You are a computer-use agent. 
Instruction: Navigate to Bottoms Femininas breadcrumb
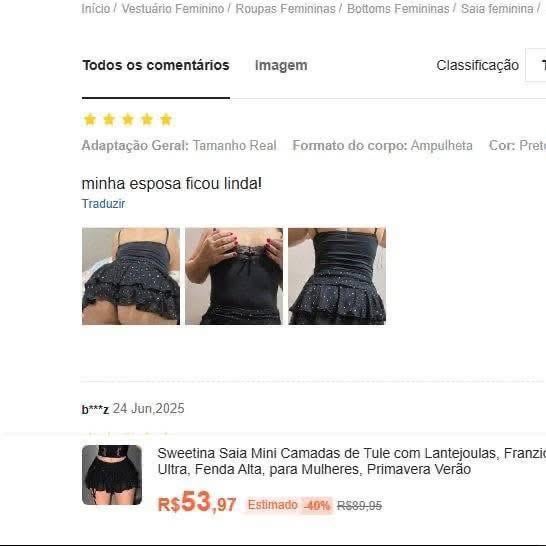pos(398,9)
